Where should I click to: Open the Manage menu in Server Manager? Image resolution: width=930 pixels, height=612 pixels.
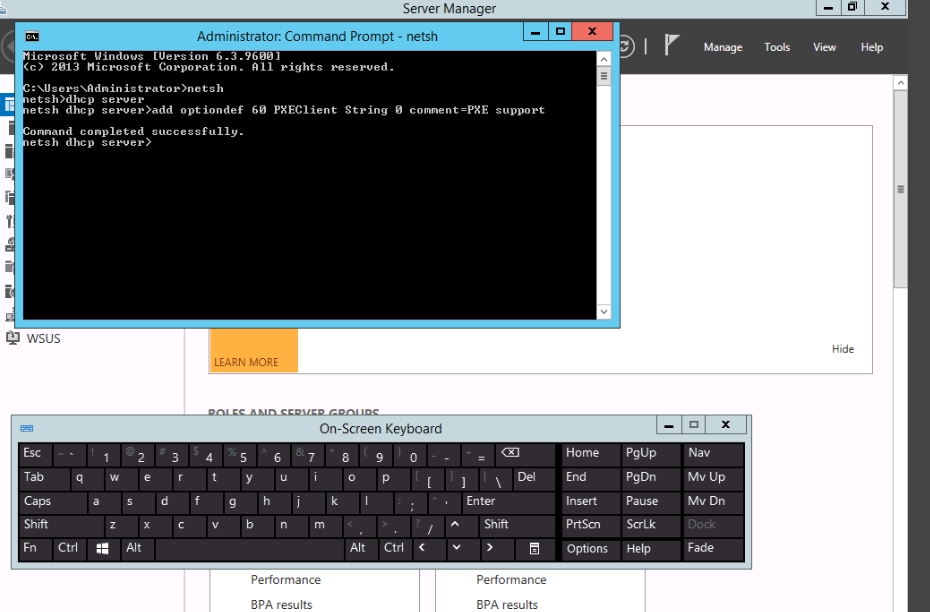pos(722,47)
